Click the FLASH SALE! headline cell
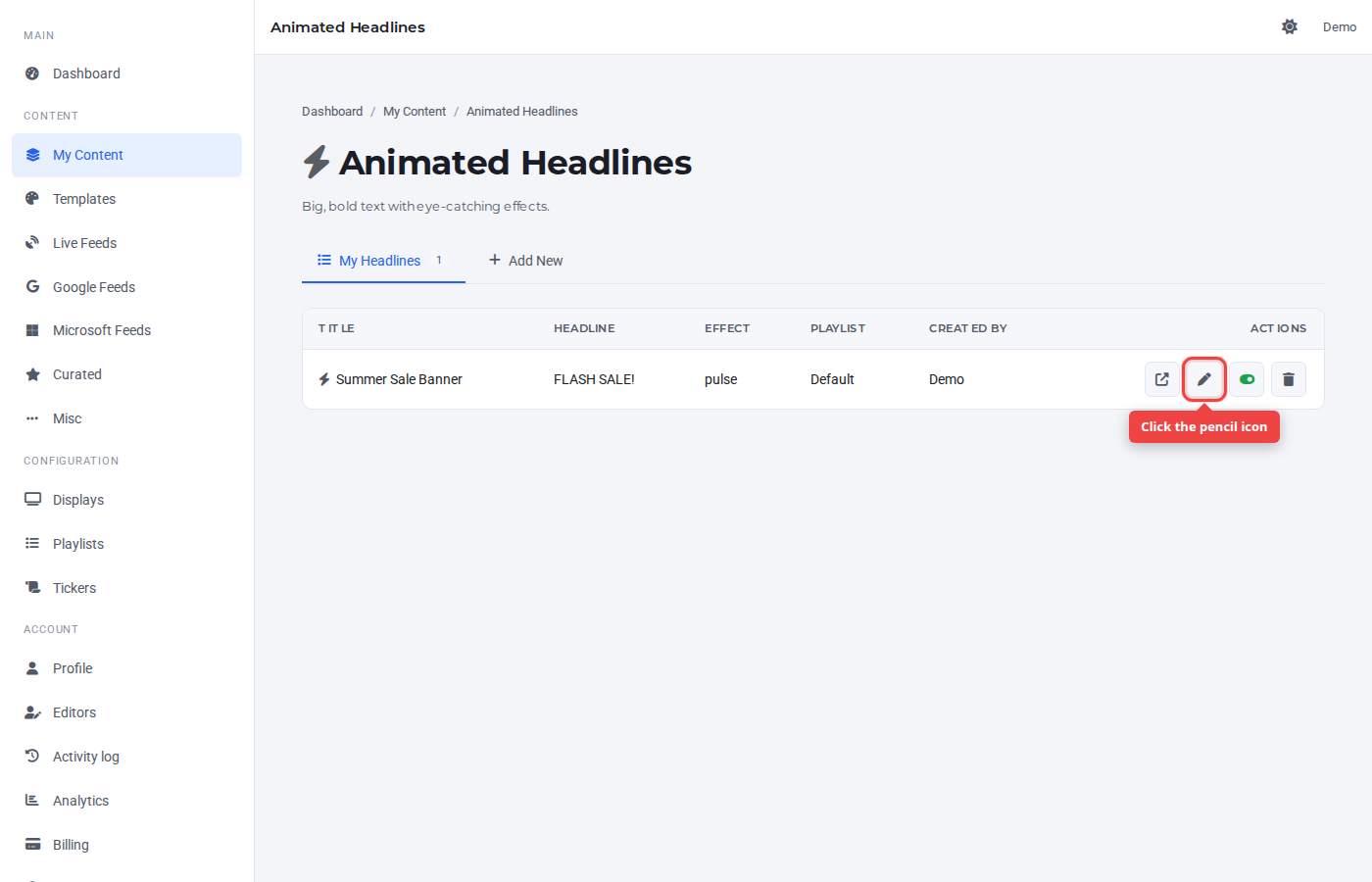The height and width of the screenshot is (882, 1372). point(594,379)
